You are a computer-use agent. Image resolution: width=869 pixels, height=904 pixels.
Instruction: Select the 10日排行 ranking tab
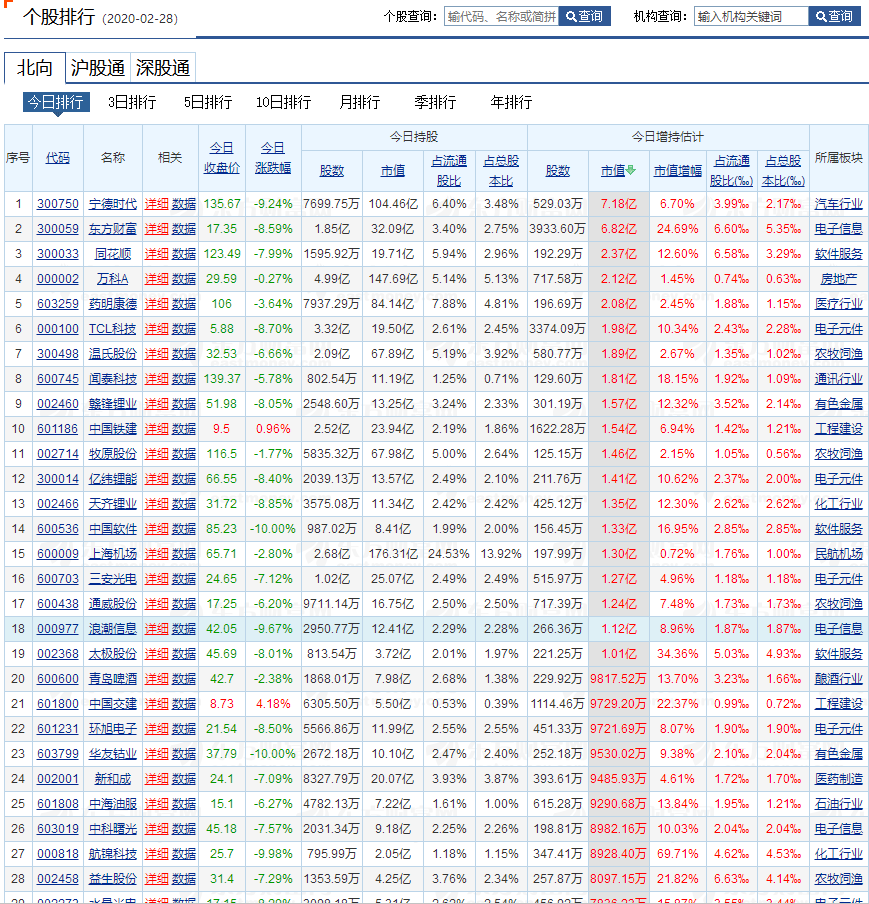point(283,102)
